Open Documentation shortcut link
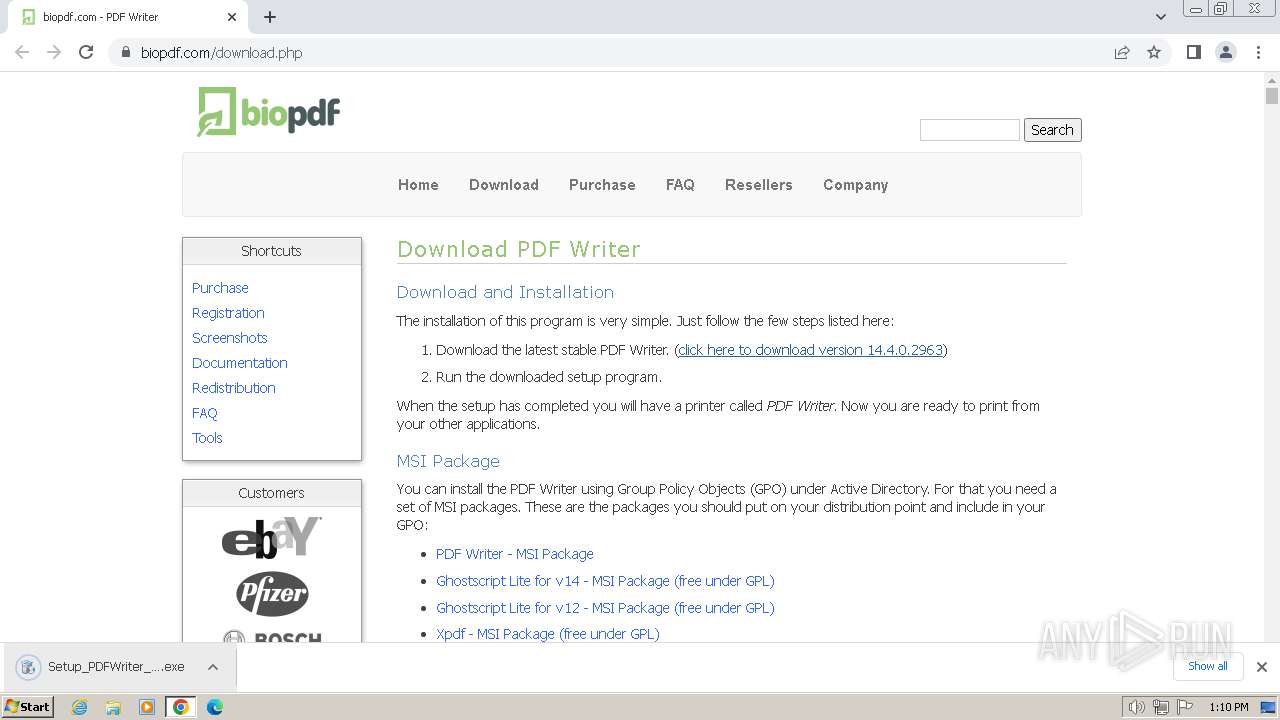 (x=240, y=363)
